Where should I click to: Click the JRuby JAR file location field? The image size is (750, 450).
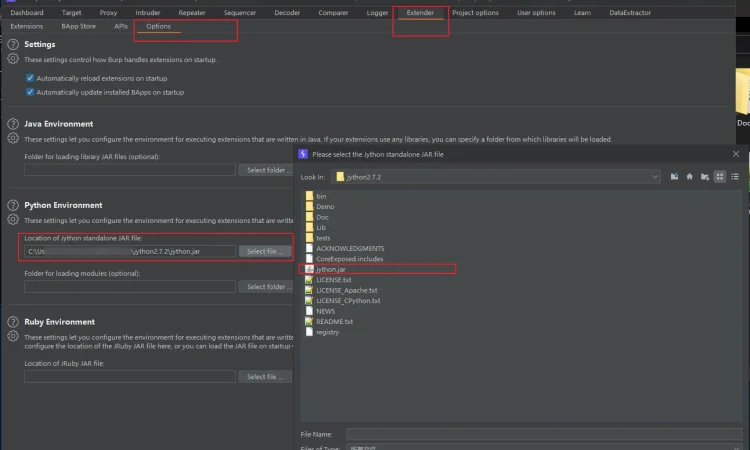tap(130, 376)
